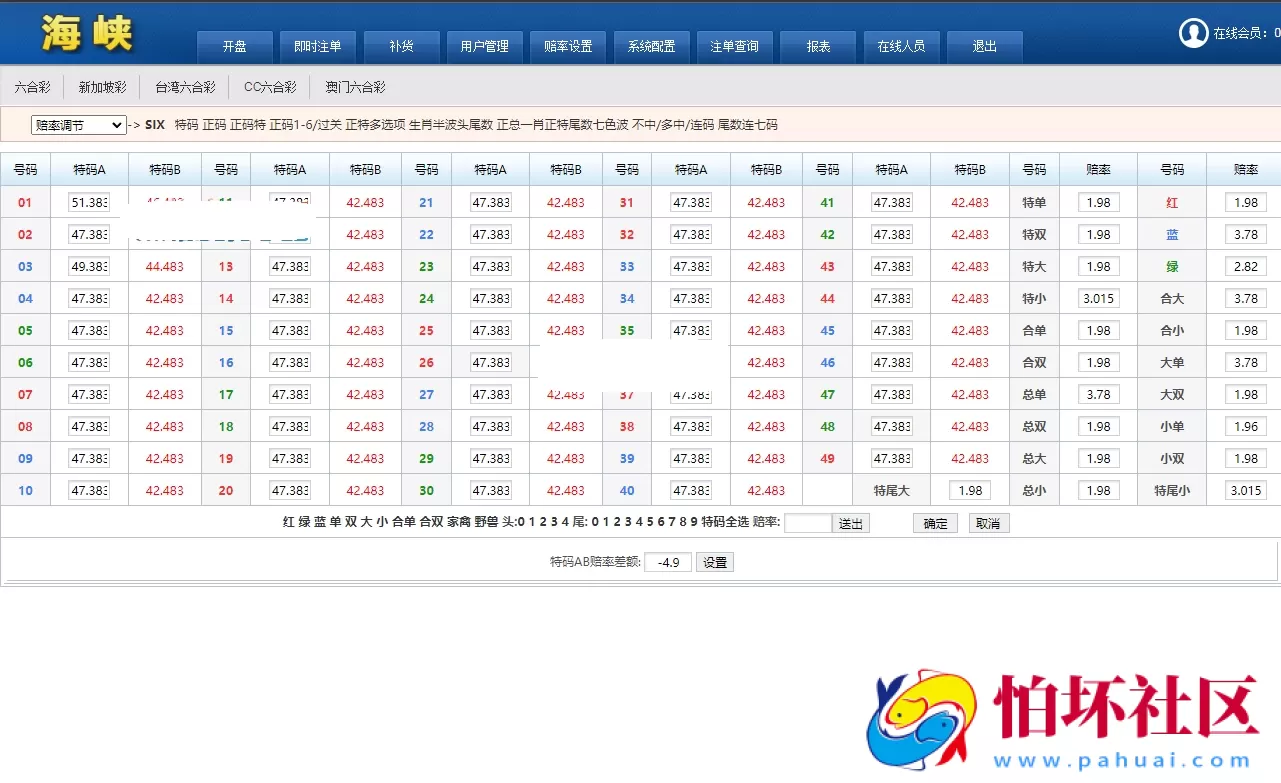The image size is (1281, 783).
Task: Click the 取消 cancel button
Action: coord(988,522)
